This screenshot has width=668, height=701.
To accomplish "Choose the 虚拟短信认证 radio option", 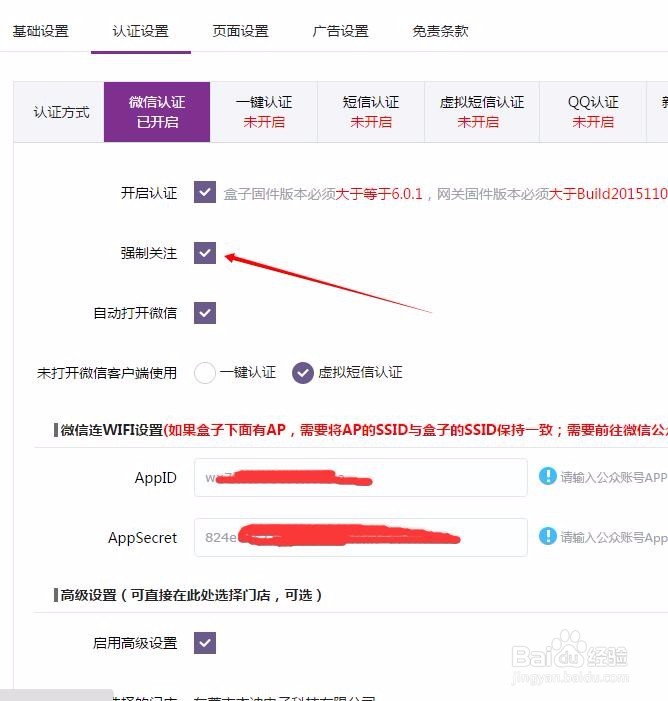I will [303, 373].
